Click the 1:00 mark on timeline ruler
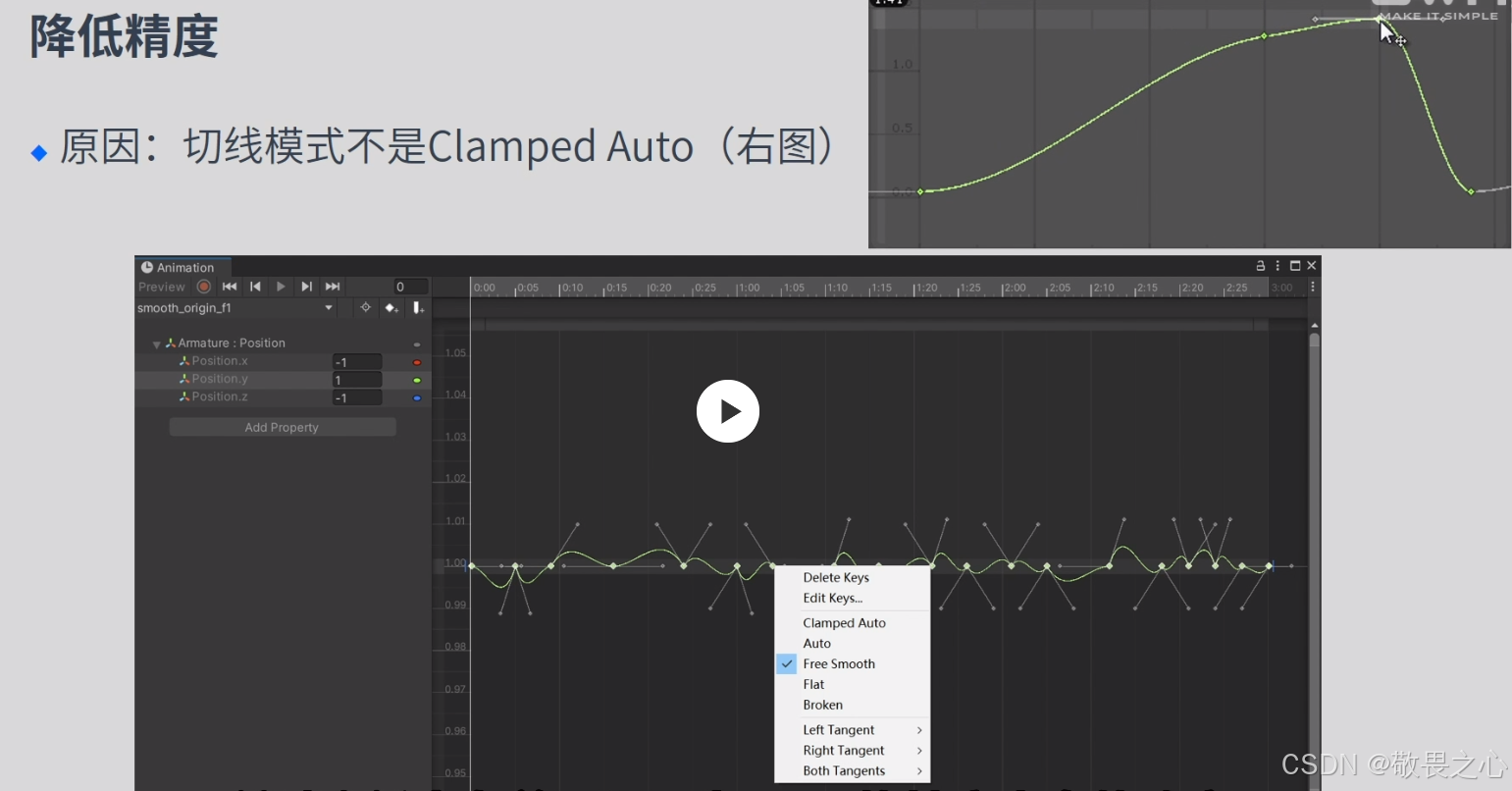Image resolution: width=1512 pixels, height=791 pixels. [x=749, y=288]
